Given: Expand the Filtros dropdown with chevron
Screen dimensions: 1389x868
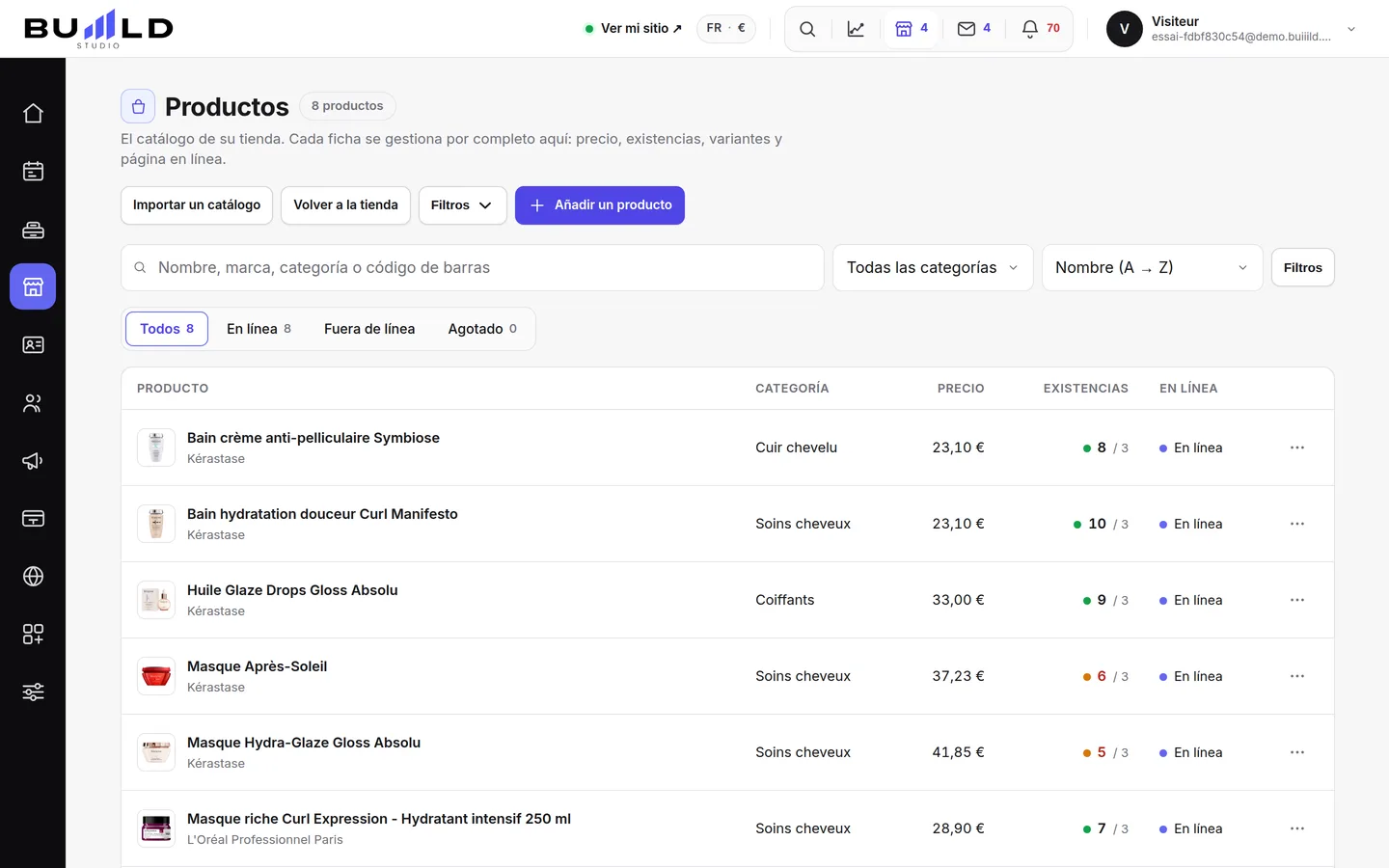Looking at the screenshot, I should click(x=462, y=205).
